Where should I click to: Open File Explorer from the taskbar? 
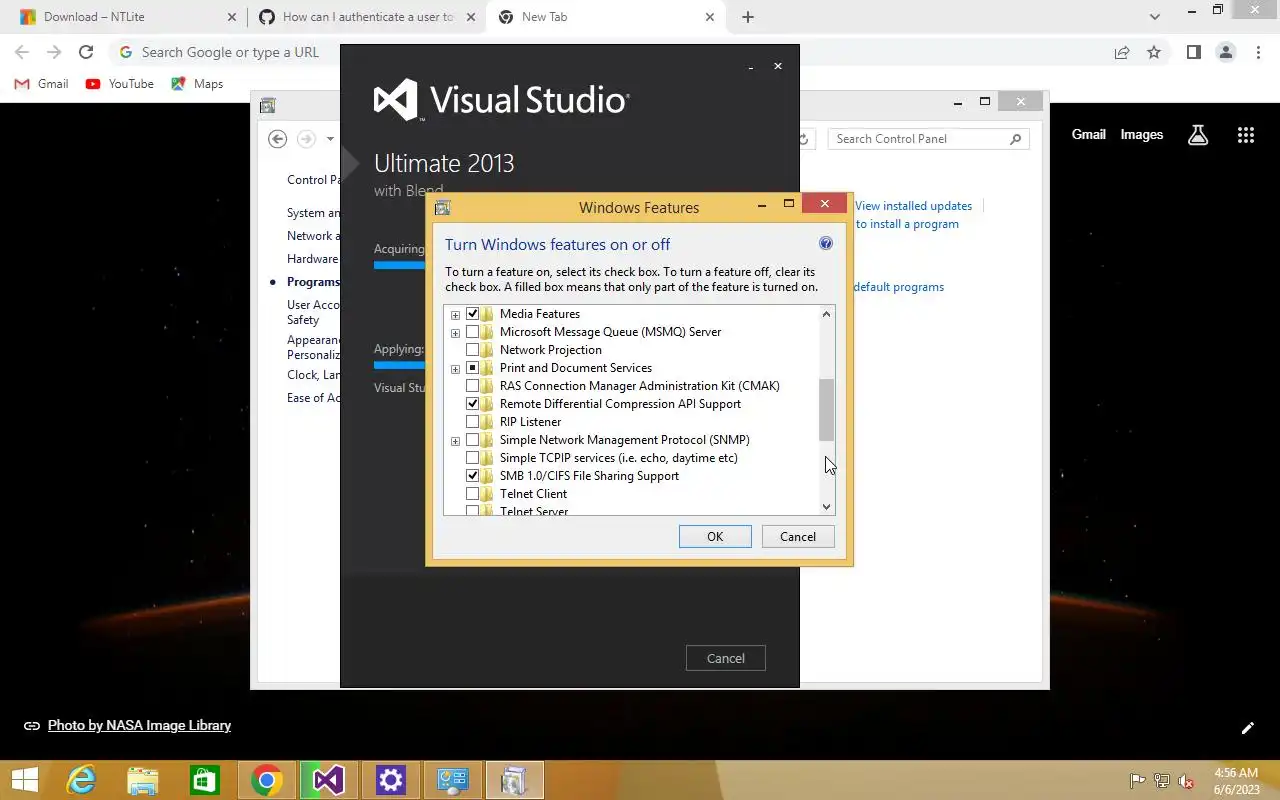tap(143, 780)
